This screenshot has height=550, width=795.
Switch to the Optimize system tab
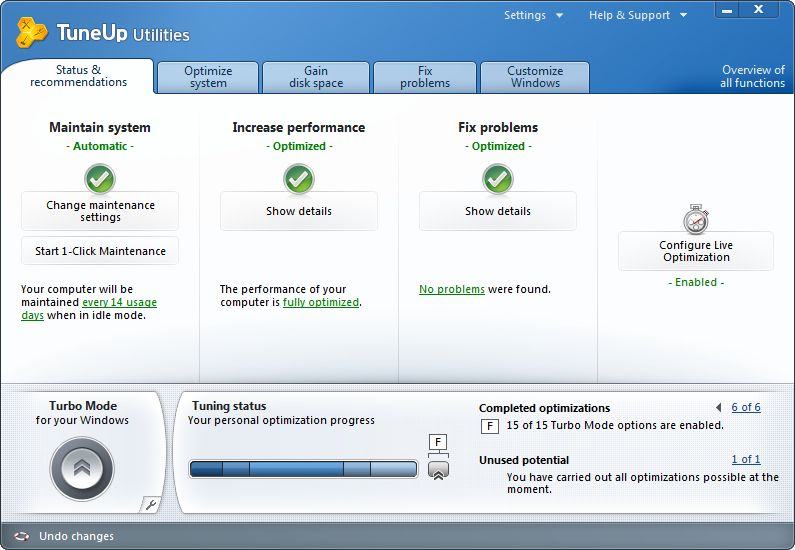(208, 77)
